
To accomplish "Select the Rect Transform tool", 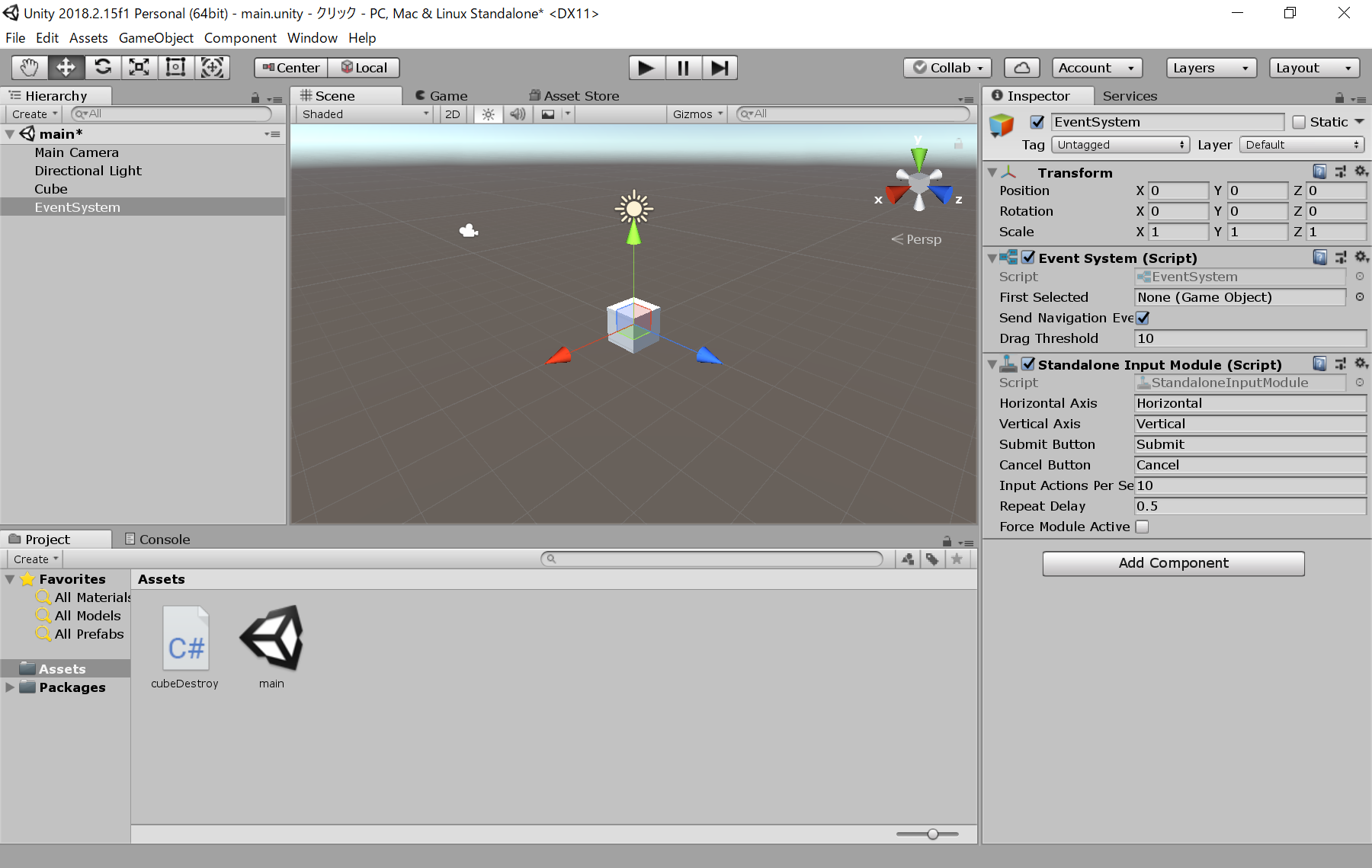I will pos(175,68).
